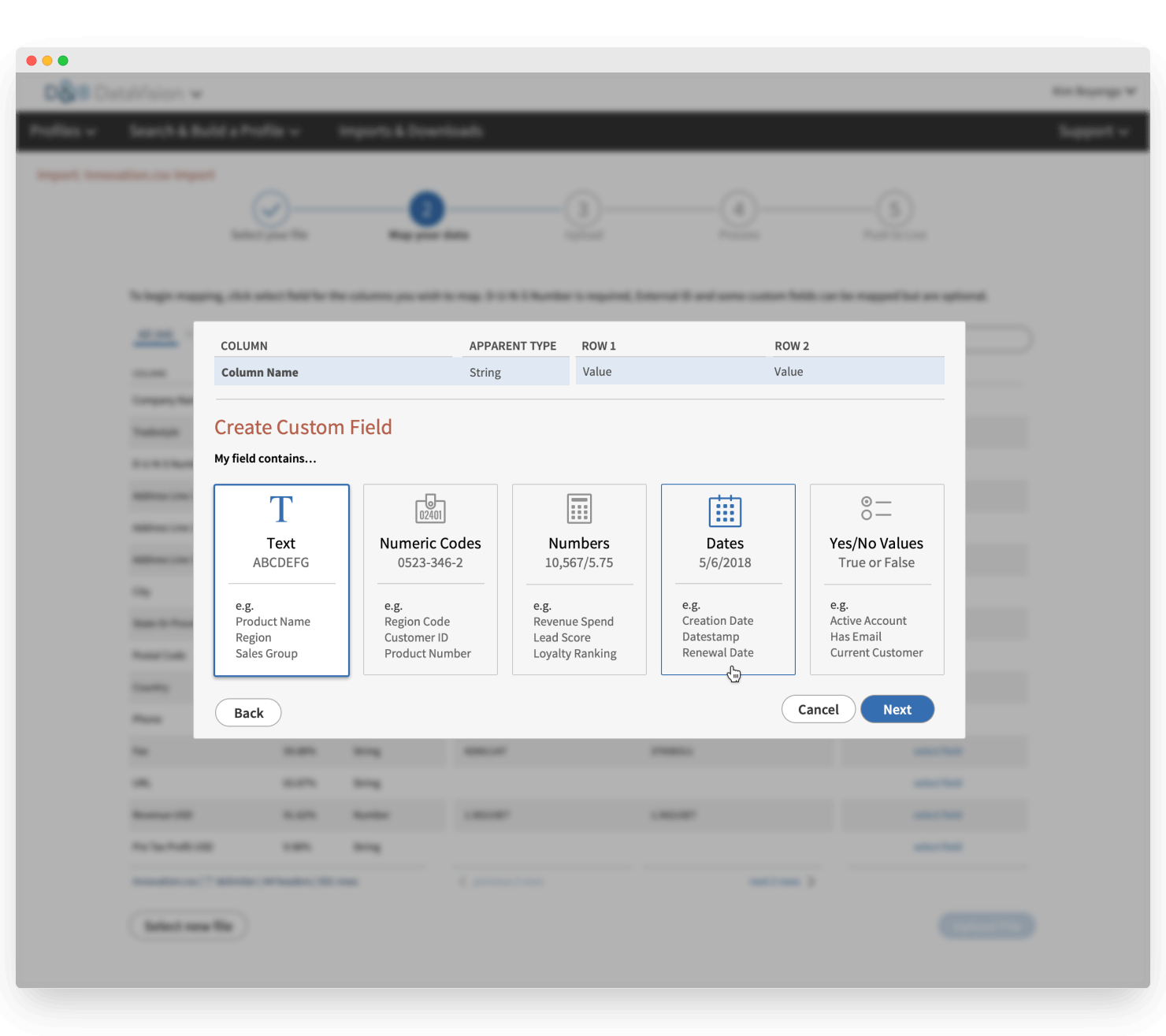
Task: Cancel the custom field creation
Action: [818, 709]
